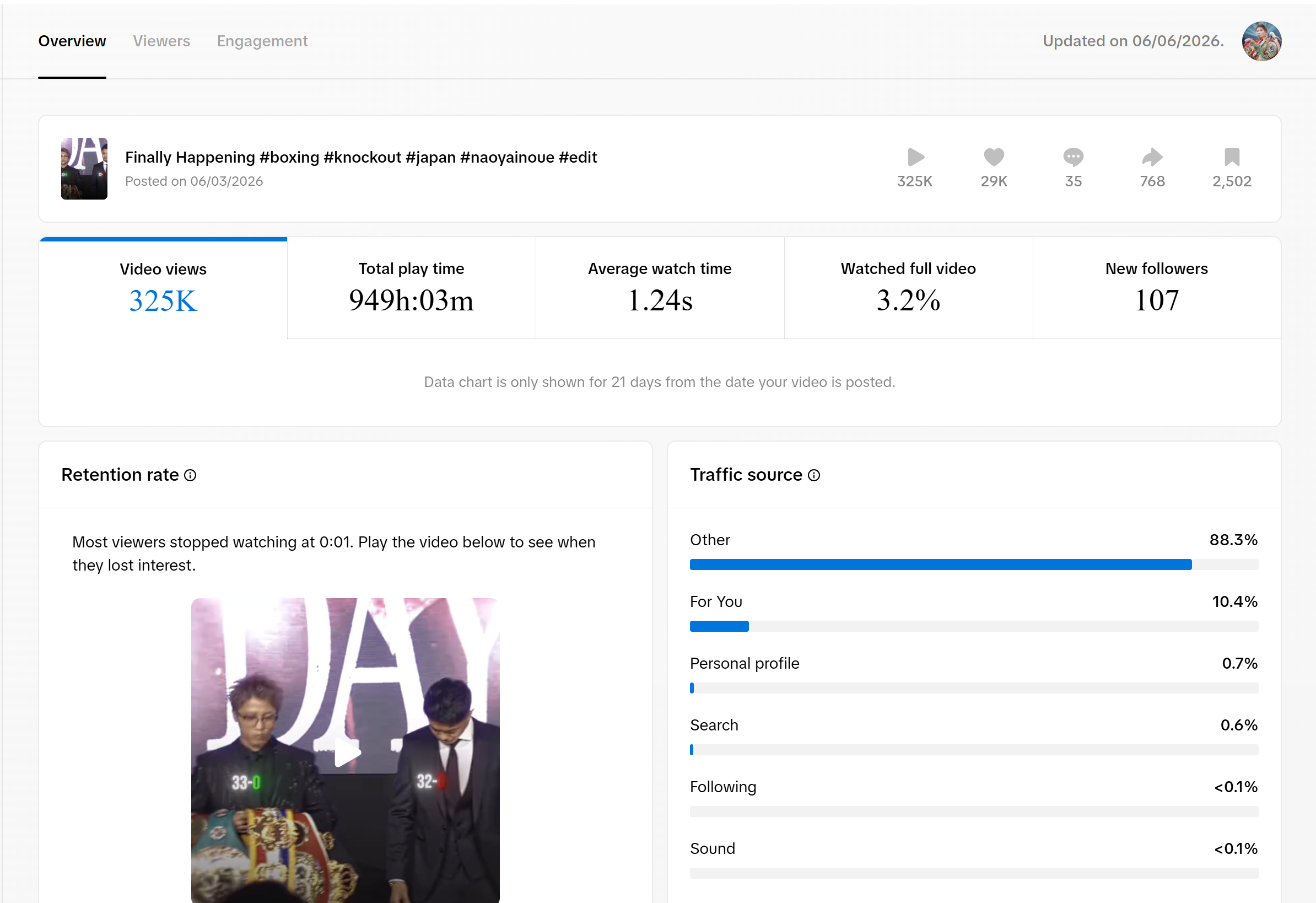Click the Retention rate info icon

pyautogui.click(x=190, y=475)
